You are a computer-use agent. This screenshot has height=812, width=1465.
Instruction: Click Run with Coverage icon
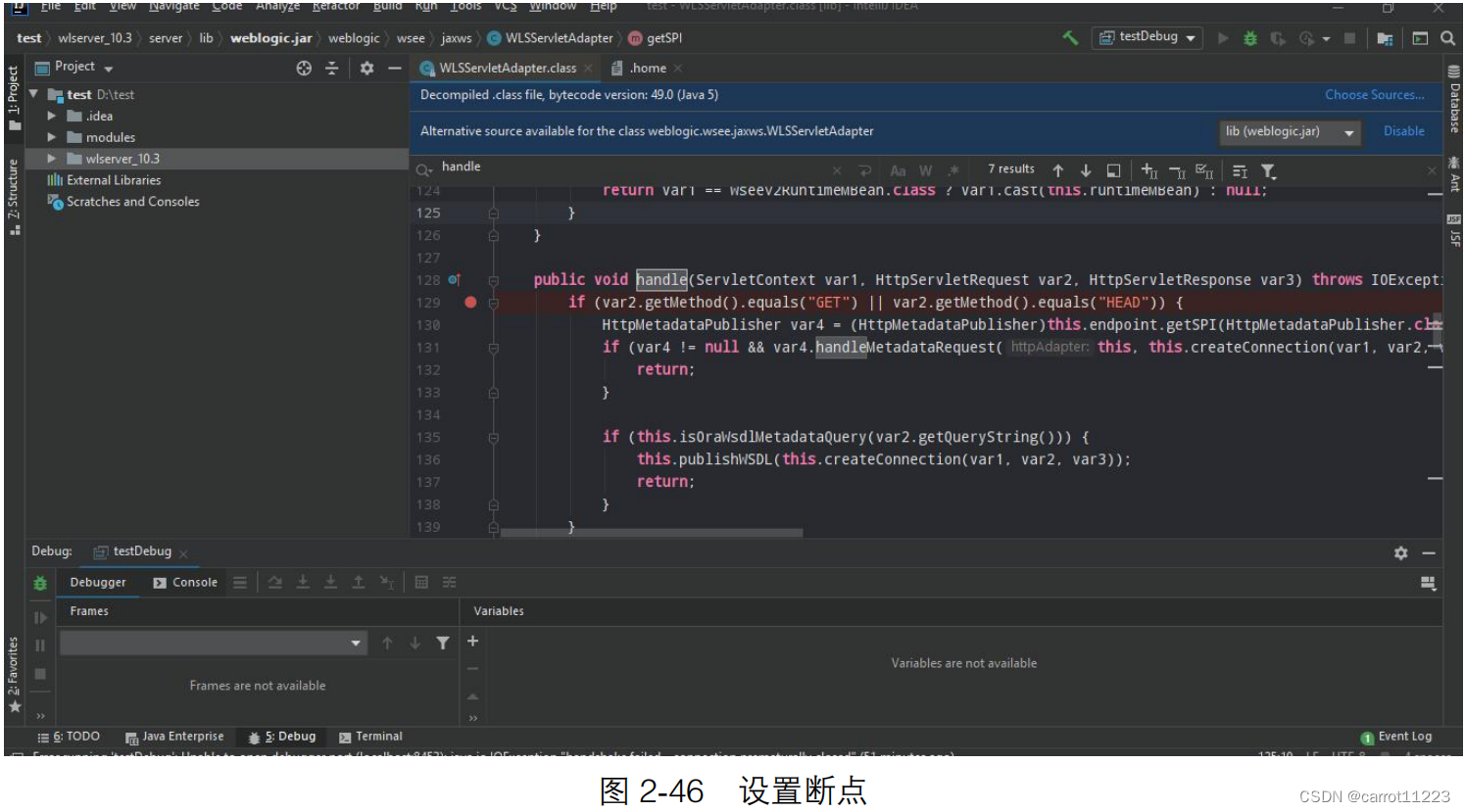click(x=1278, y=38)
